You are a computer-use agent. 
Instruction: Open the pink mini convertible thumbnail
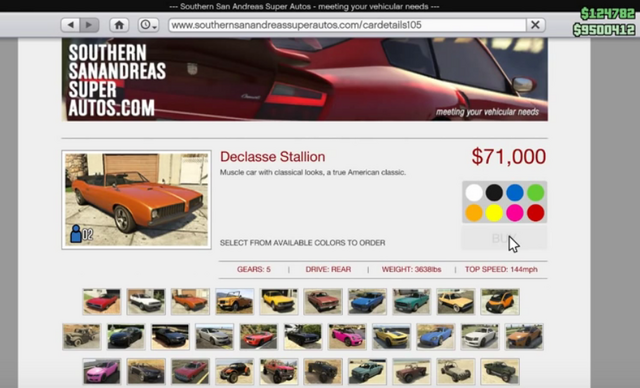click(347, 337)
